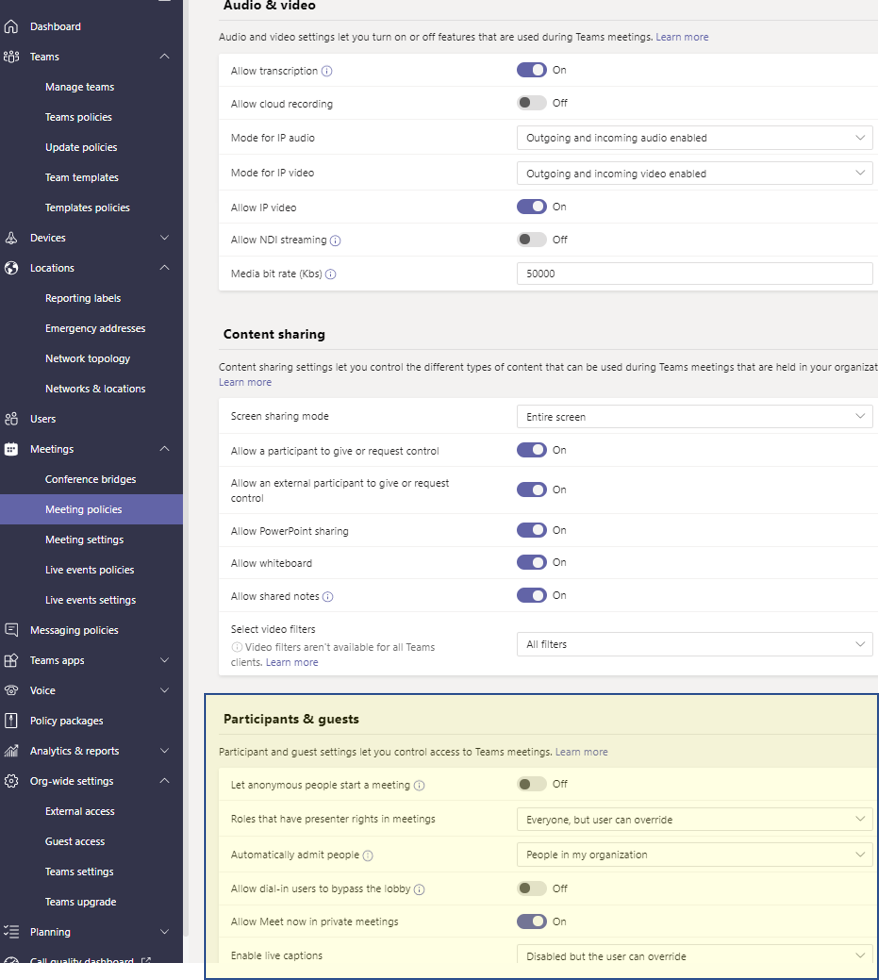This screenshot has height=980, width=879.
Task: Select the Voice section icon
Action: tap(16, 690)
